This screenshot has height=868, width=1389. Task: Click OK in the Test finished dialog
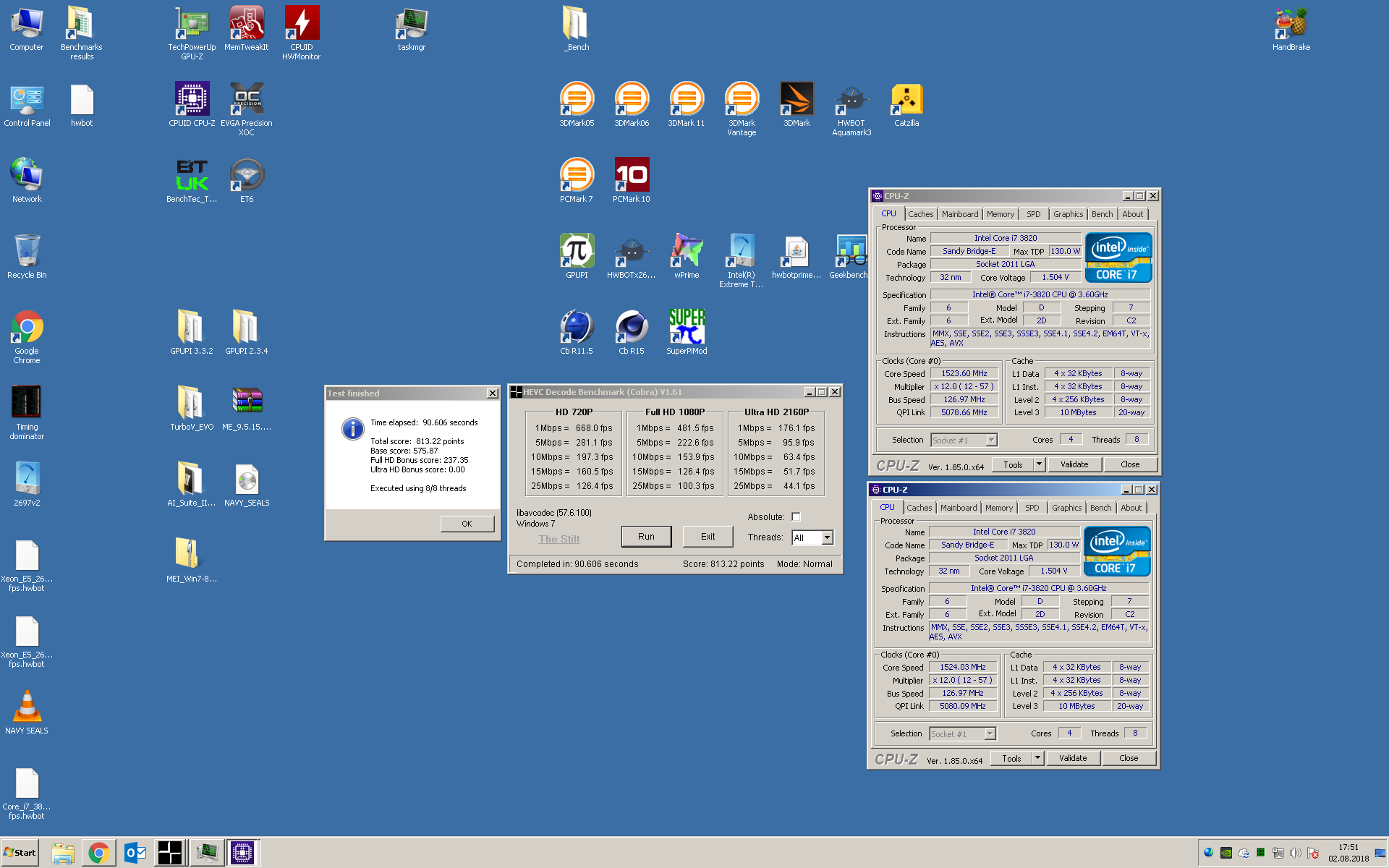[x=467, y=524]
